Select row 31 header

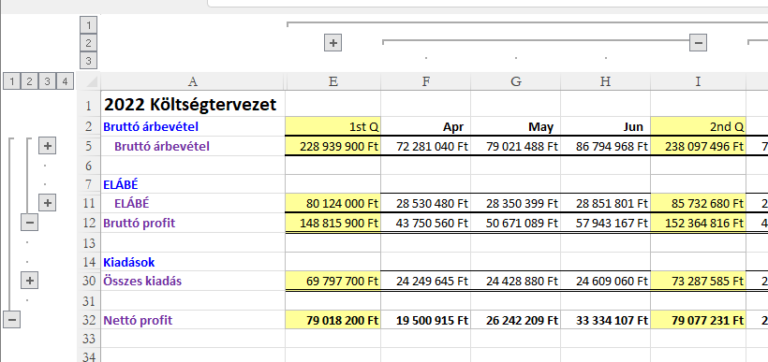pyautogui.click(x=89, y=300)
